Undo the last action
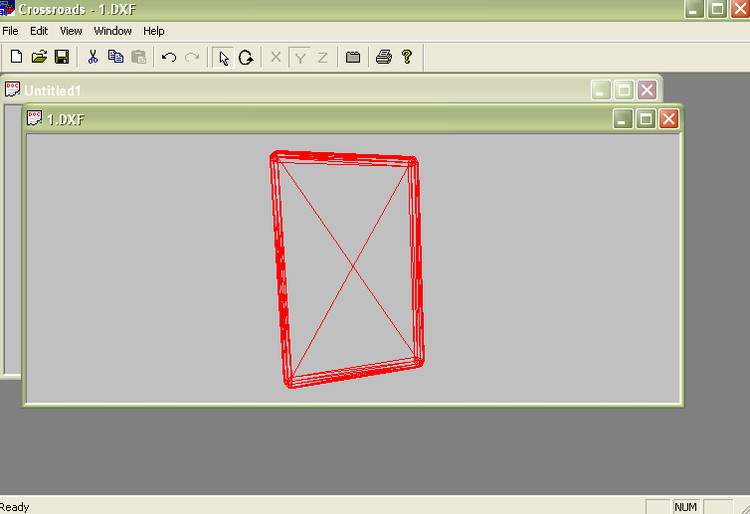The height and width of the screenshot is (514, 750). 169,57
